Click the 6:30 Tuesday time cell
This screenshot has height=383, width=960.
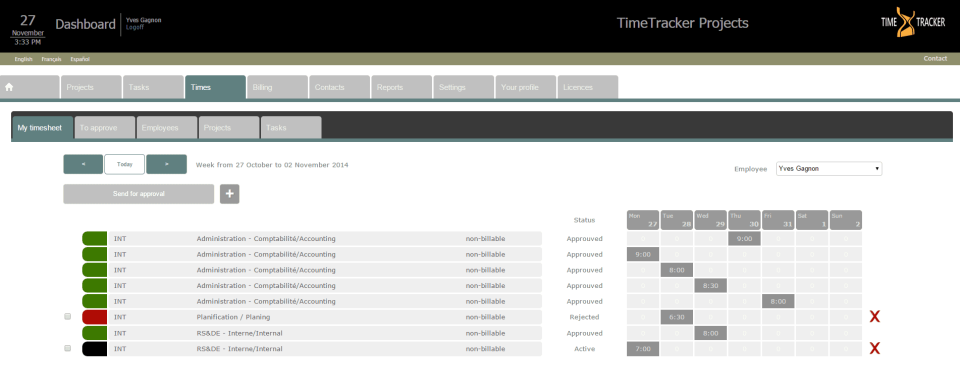pos(677,317)
